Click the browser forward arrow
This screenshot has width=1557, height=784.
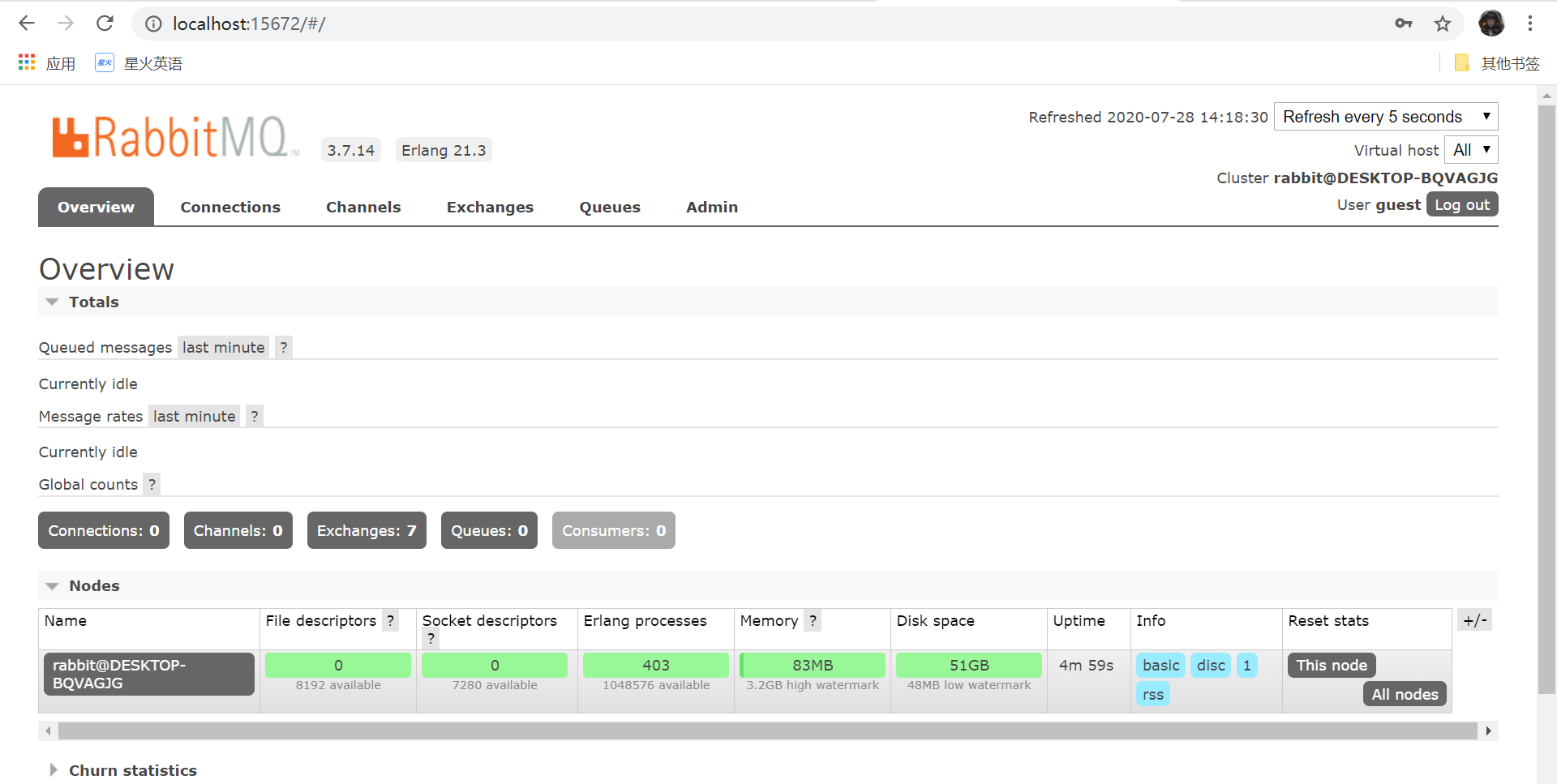pyautogui.click(x=66, y=24)
